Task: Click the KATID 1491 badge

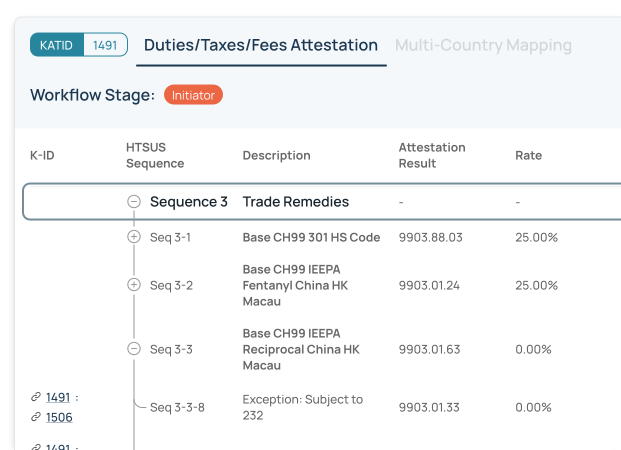Action: pyautogui.click(x=79, y=45)
